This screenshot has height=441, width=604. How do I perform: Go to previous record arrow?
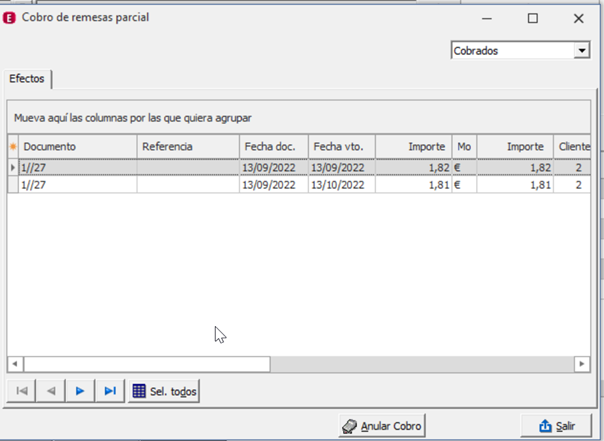pos(51,391)
